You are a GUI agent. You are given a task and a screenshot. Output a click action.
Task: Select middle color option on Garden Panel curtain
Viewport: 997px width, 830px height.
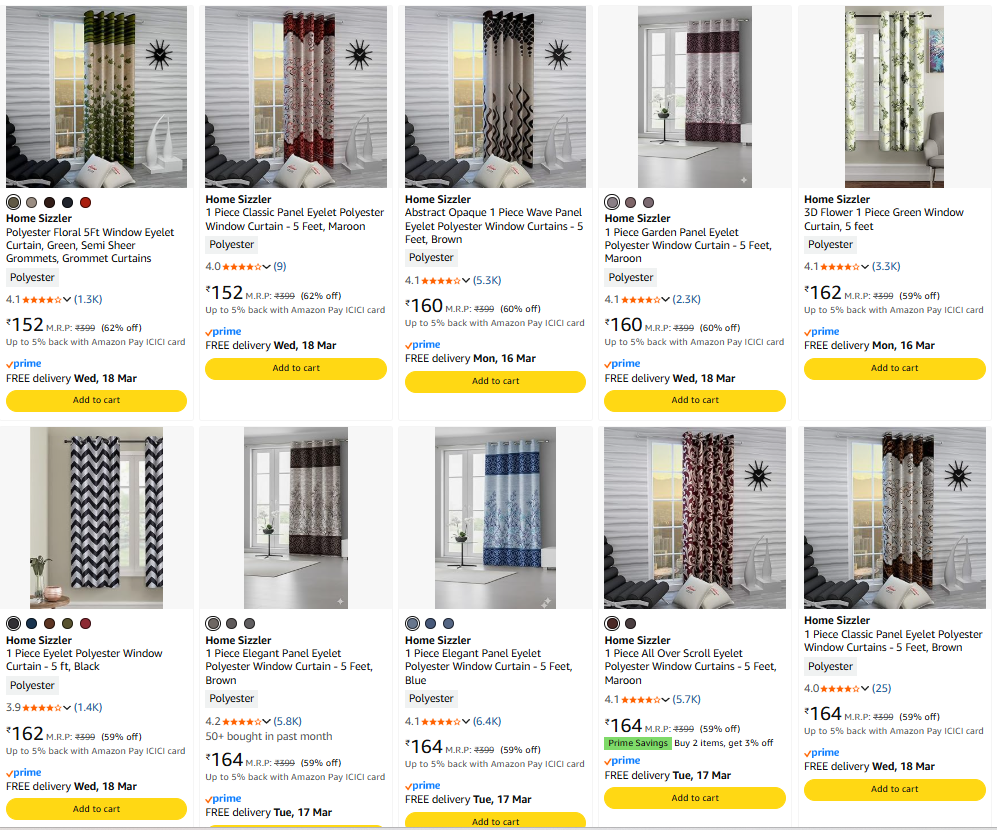tap(631, 203)
